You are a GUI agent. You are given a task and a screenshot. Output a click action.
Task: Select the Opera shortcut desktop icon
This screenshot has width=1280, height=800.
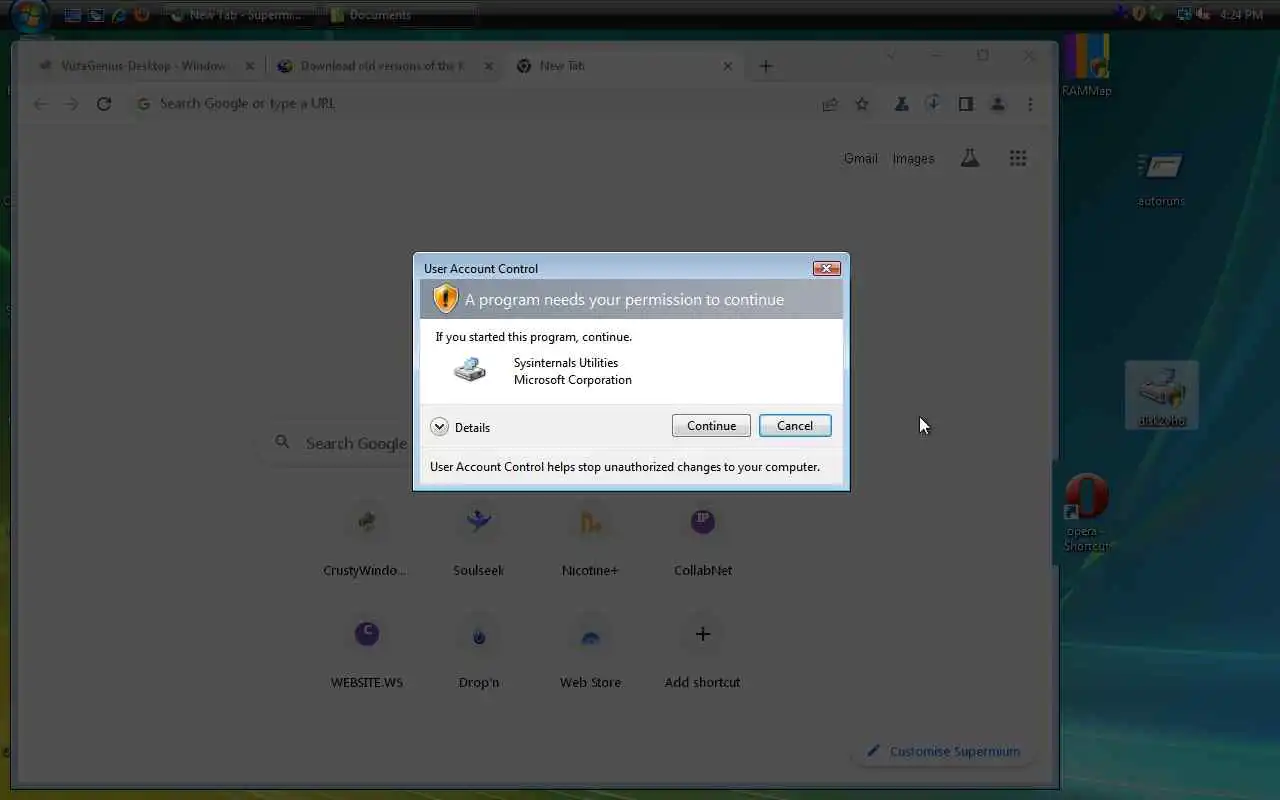1086,512
